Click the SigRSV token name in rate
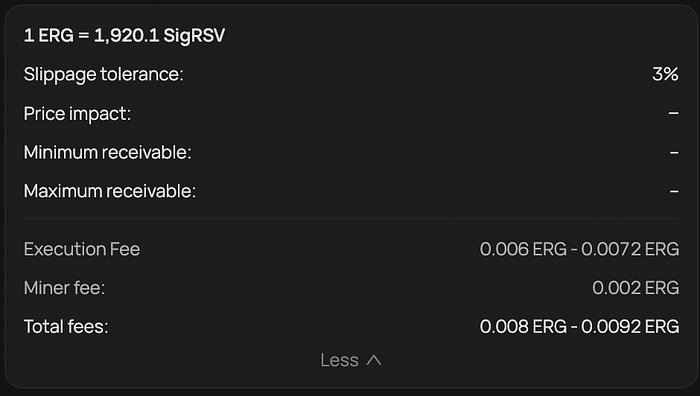The width and height of the screenshot is (700, 396). (x=194, y=35)
